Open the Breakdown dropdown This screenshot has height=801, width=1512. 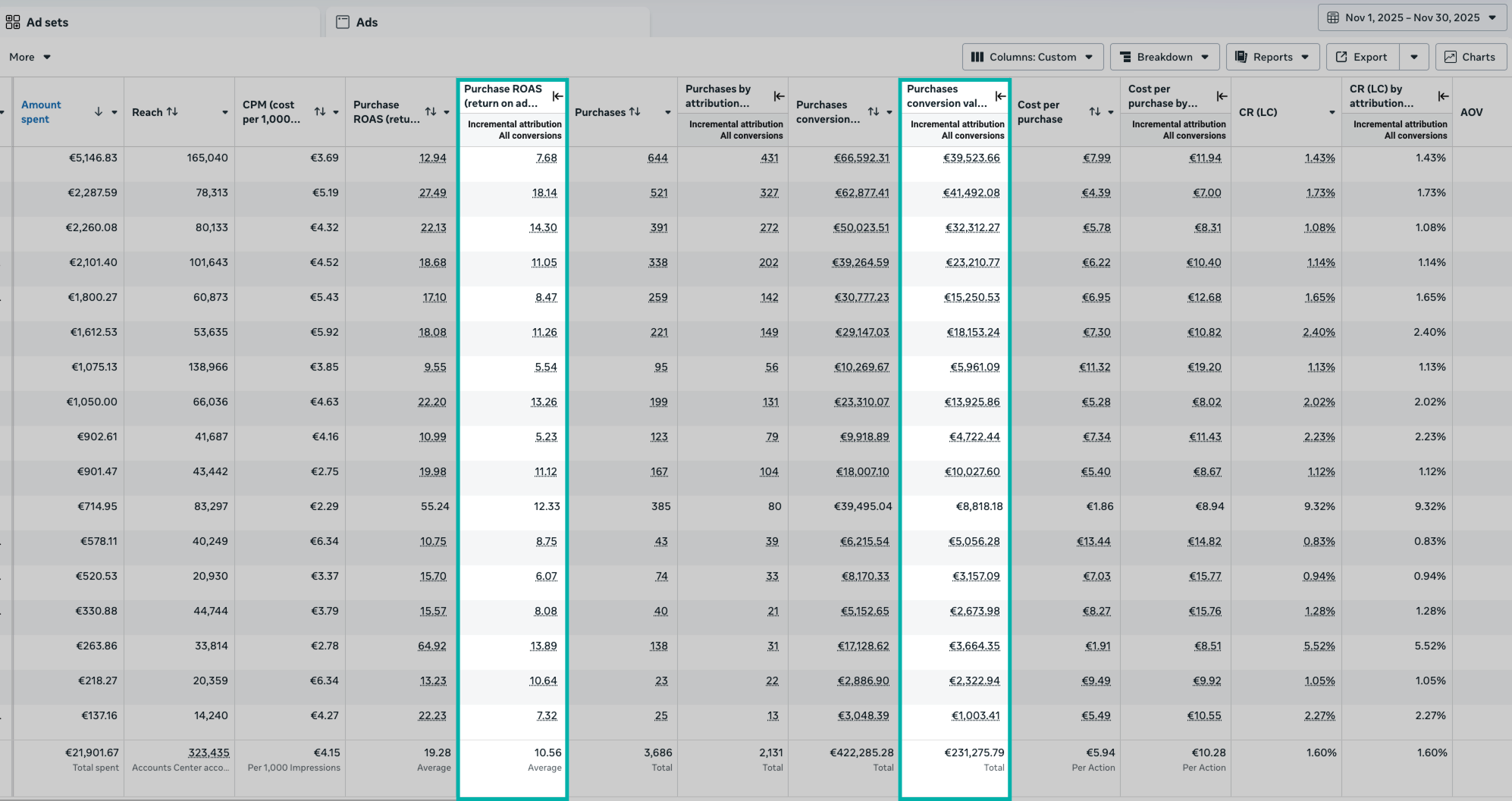pyautogui.click(x=1164, y=57)
